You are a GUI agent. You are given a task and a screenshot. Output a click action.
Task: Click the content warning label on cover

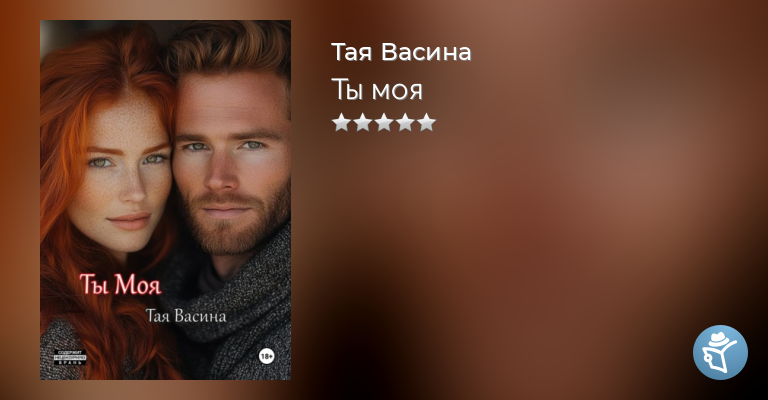pyautogui.click(x=70, y=357)
